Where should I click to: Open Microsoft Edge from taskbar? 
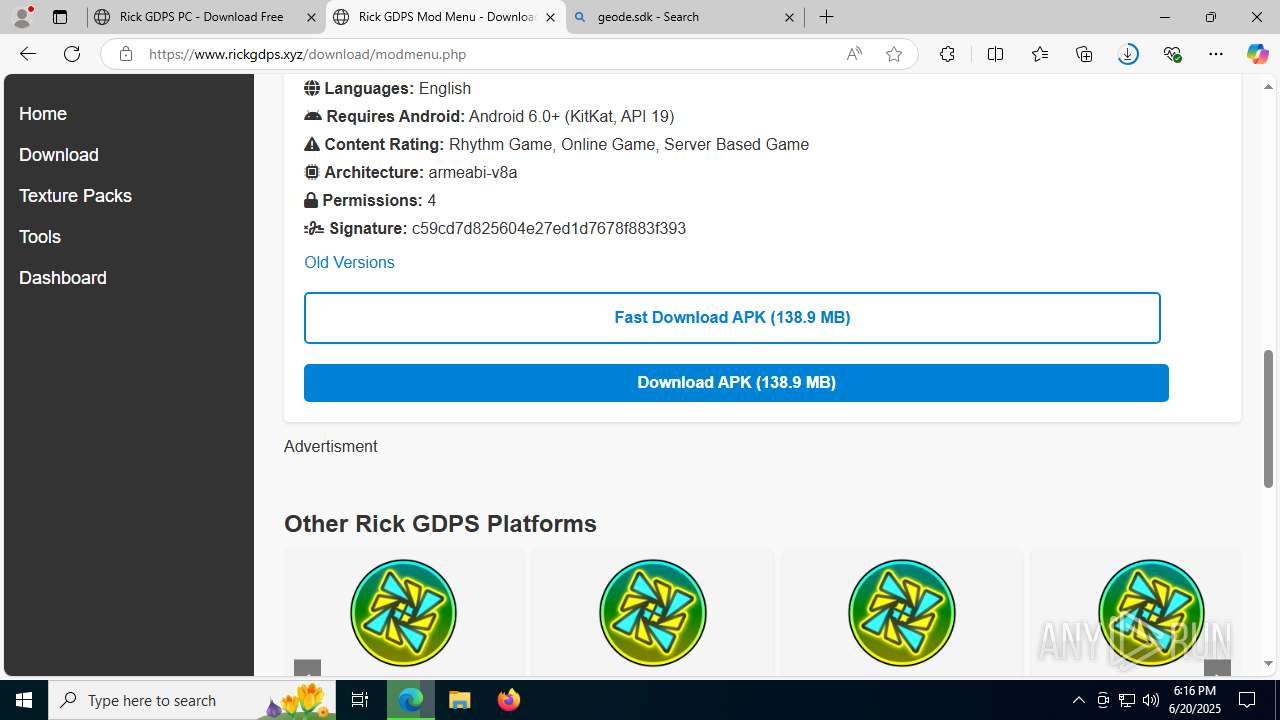(x=411, y=700)
